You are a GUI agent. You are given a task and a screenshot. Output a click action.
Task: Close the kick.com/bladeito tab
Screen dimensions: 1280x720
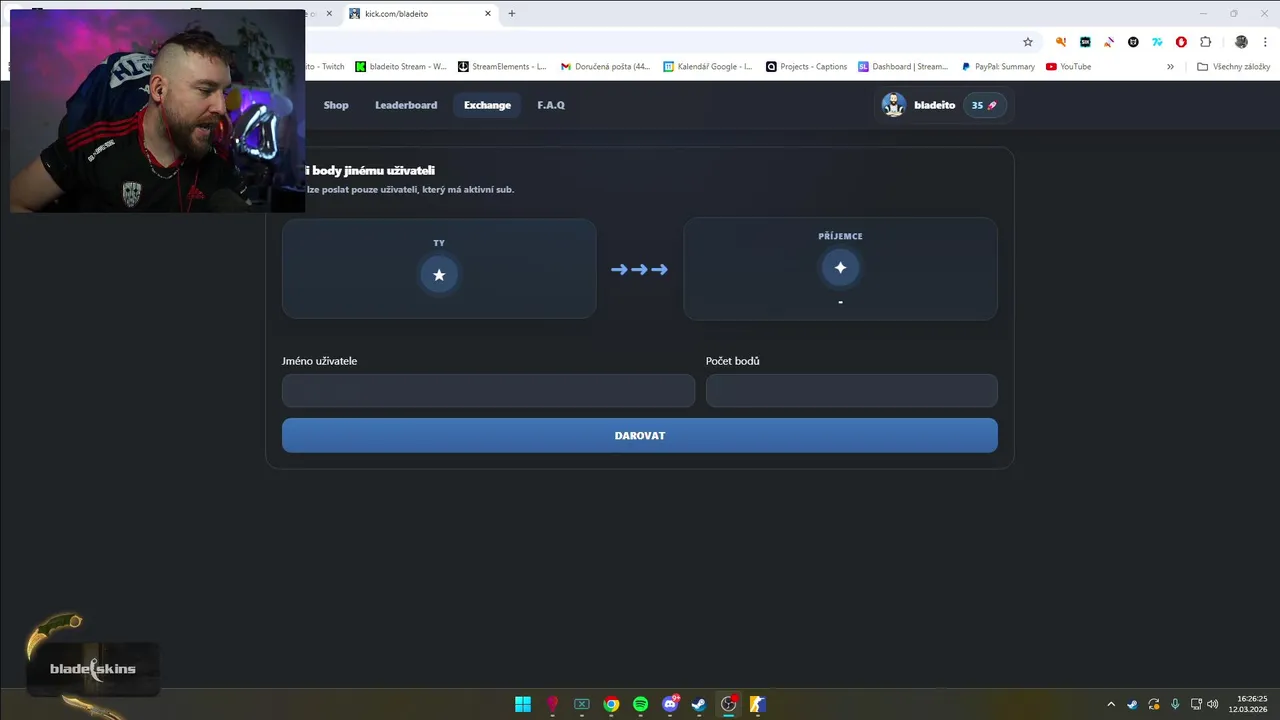click(488, 14)
